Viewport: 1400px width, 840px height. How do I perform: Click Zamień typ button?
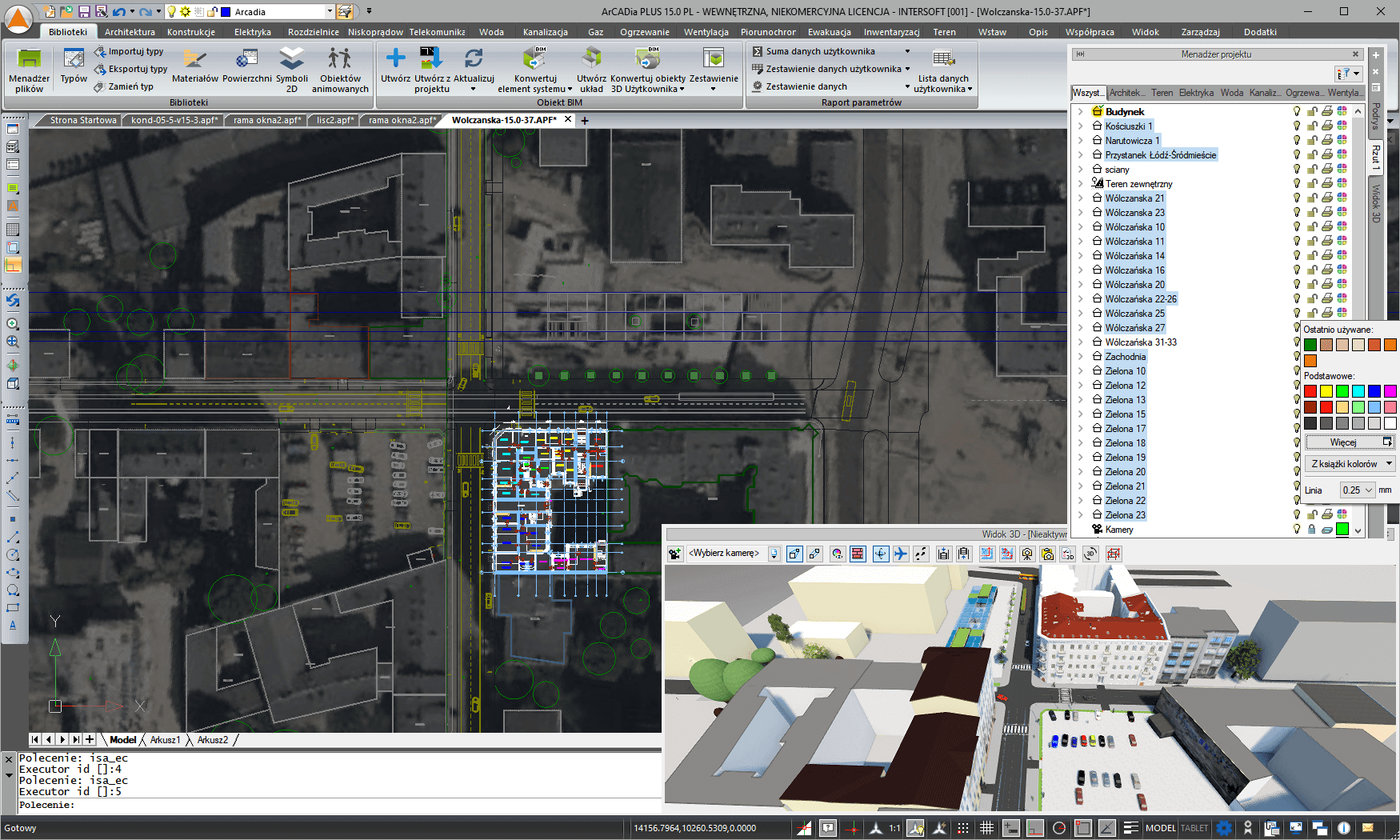tap(123, 86)
